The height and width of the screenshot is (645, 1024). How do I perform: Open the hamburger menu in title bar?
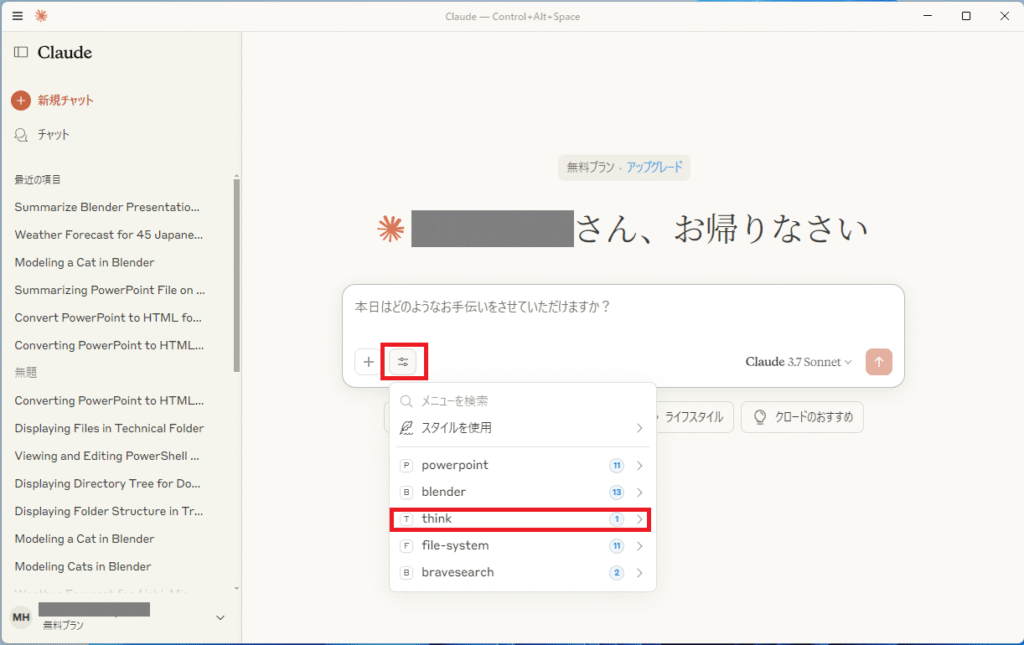18,16
